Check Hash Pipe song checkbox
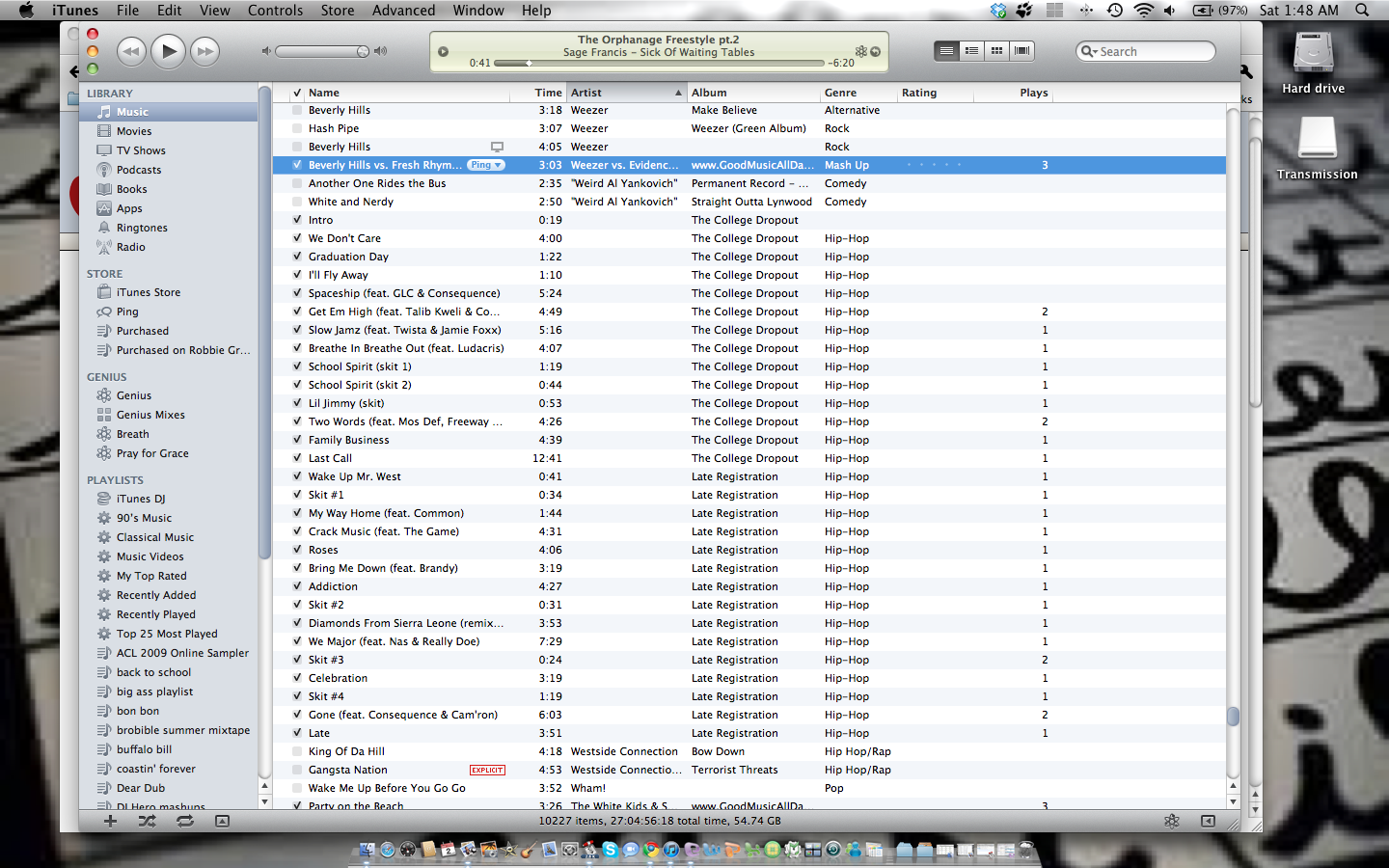The image size is (1389, 868). (x=297, y=128)
